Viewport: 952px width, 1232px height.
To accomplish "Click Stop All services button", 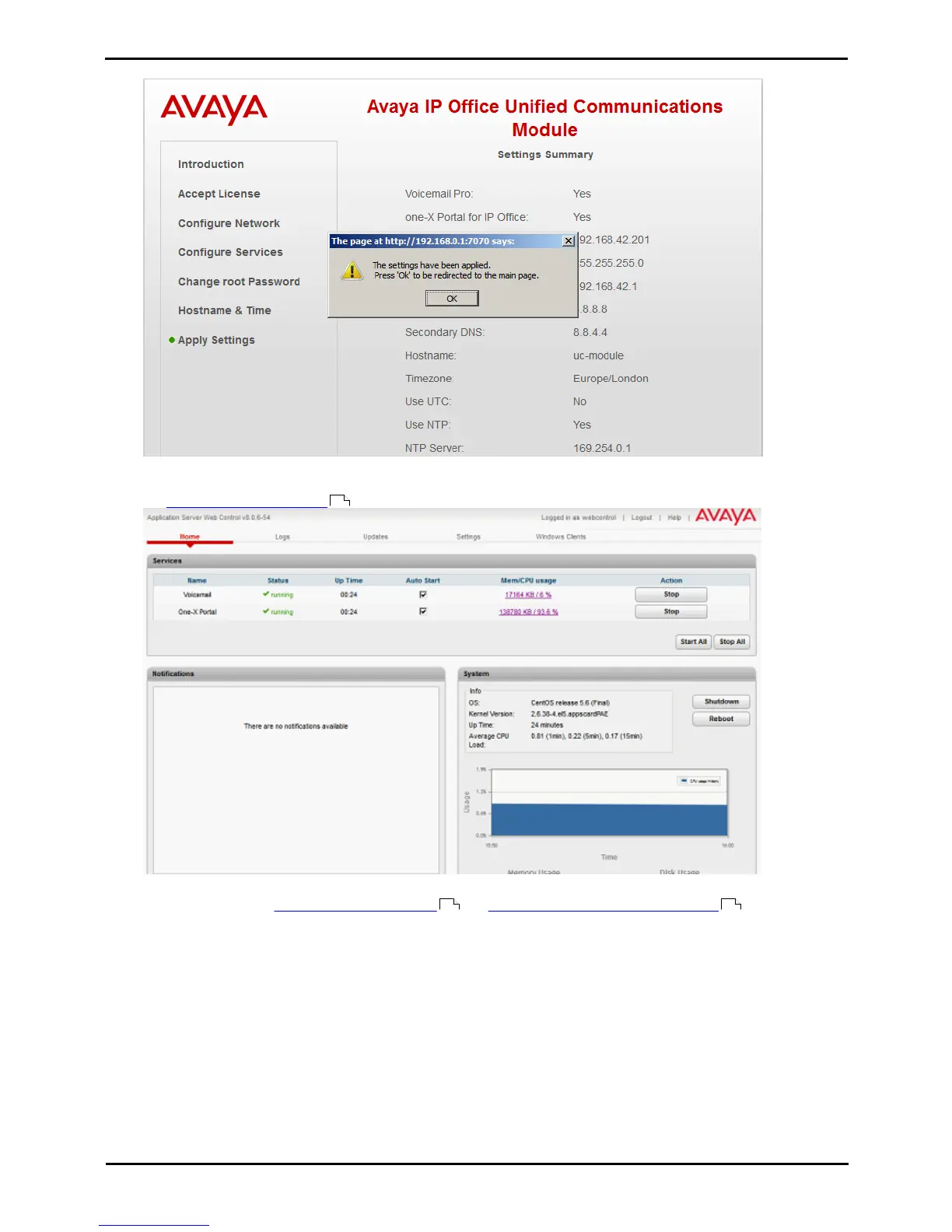I will 732,642.
